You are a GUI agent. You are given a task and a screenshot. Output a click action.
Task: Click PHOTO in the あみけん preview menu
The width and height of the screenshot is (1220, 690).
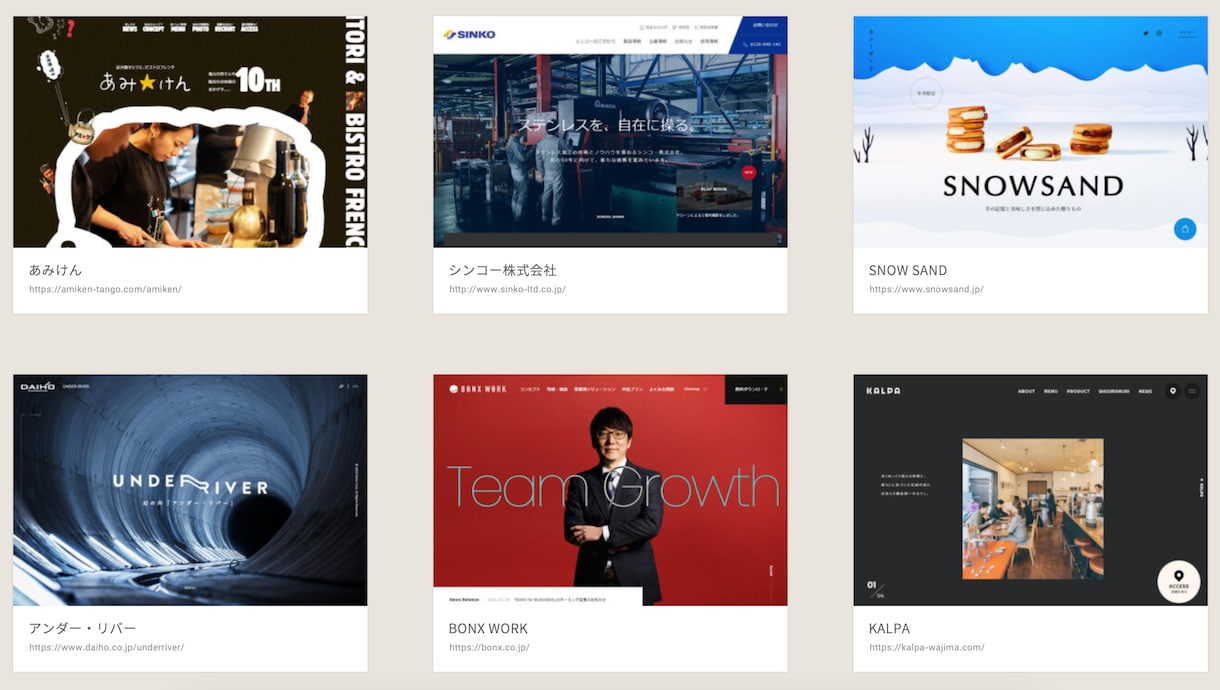click(201, 28)
